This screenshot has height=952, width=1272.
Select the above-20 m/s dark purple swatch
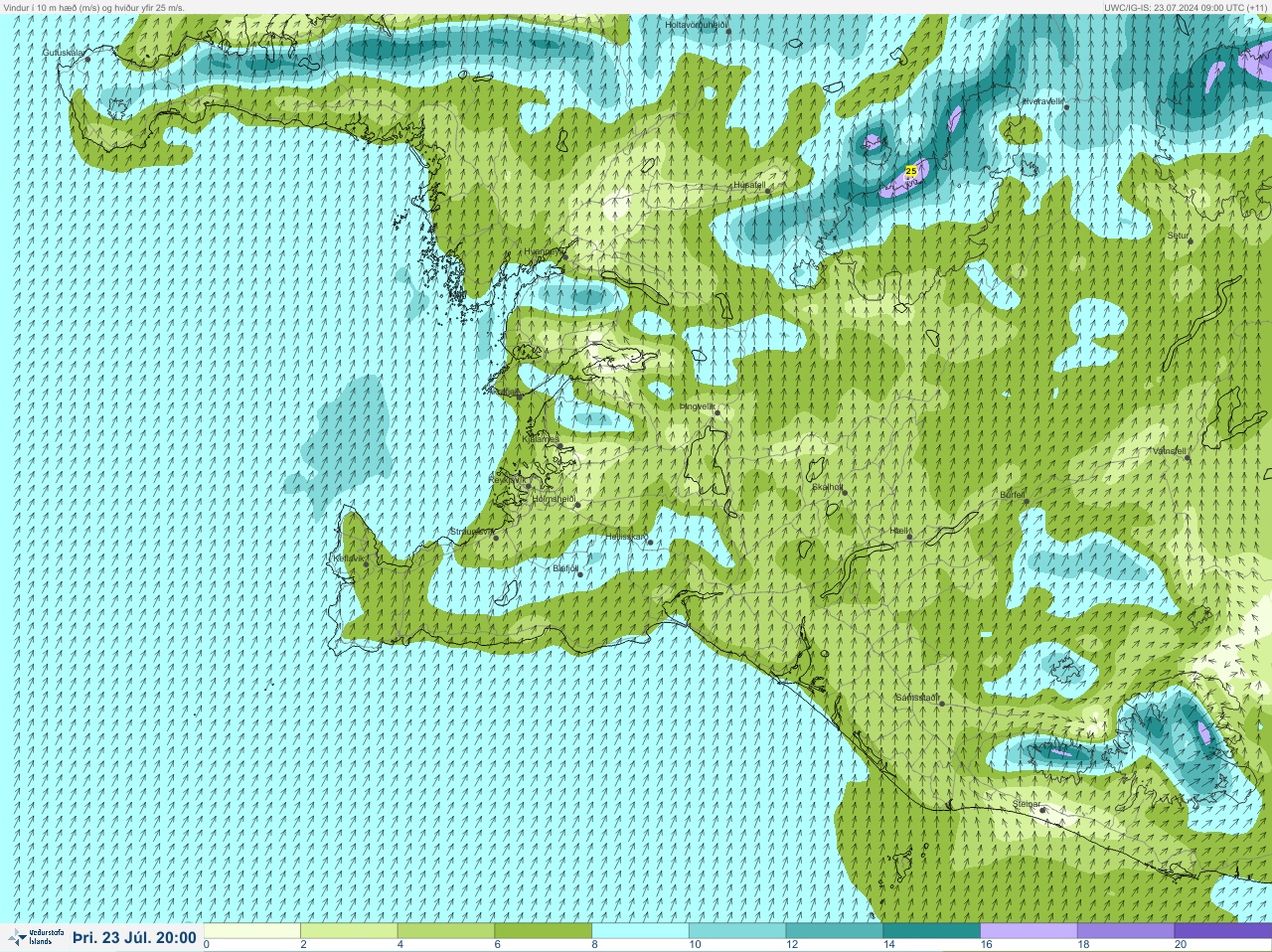[1222, 931]
